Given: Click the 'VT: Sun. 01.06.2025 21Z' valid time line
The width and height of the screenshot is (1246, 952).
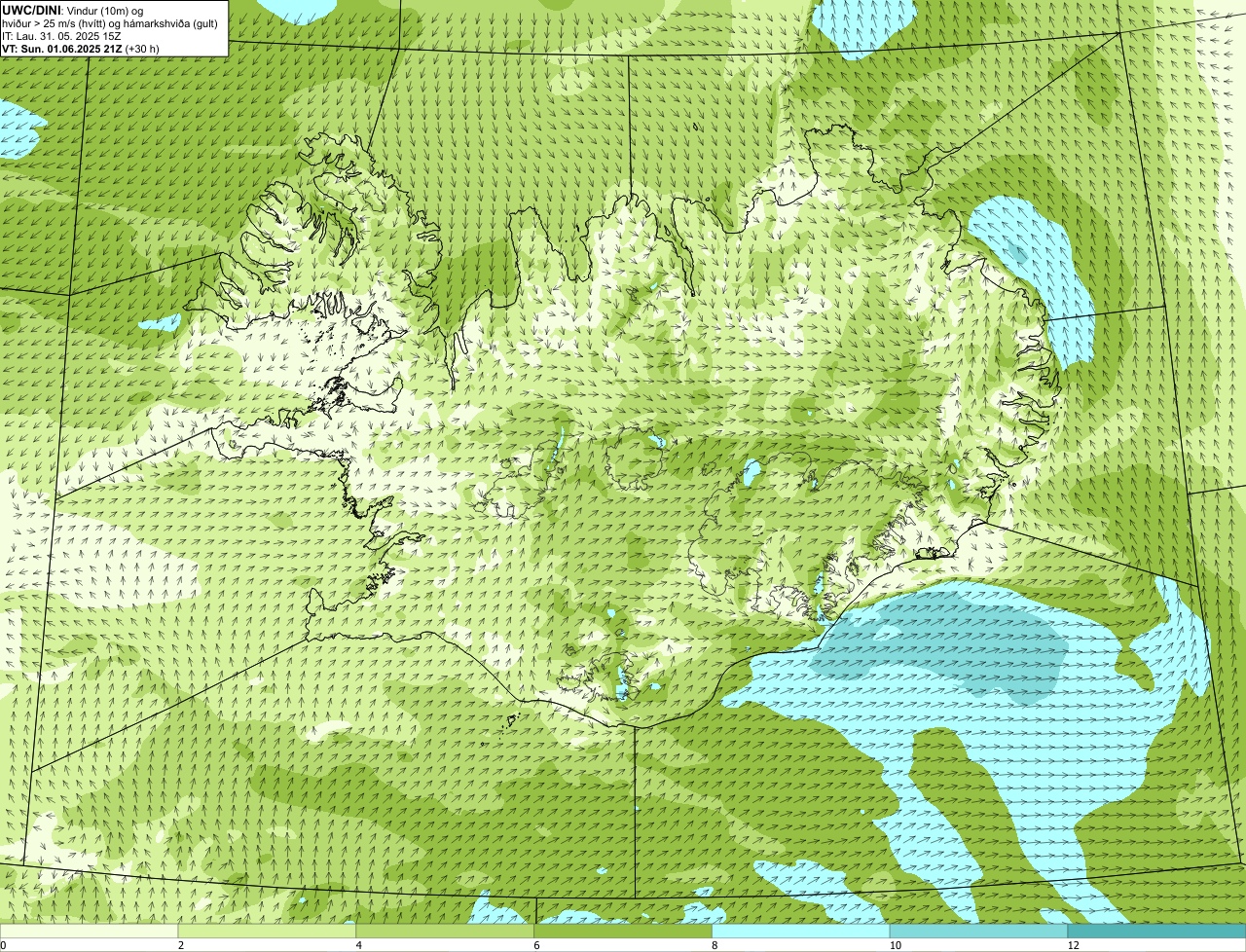Looking at the screenshot, I should pyautogui.click(x=81, y=48).
